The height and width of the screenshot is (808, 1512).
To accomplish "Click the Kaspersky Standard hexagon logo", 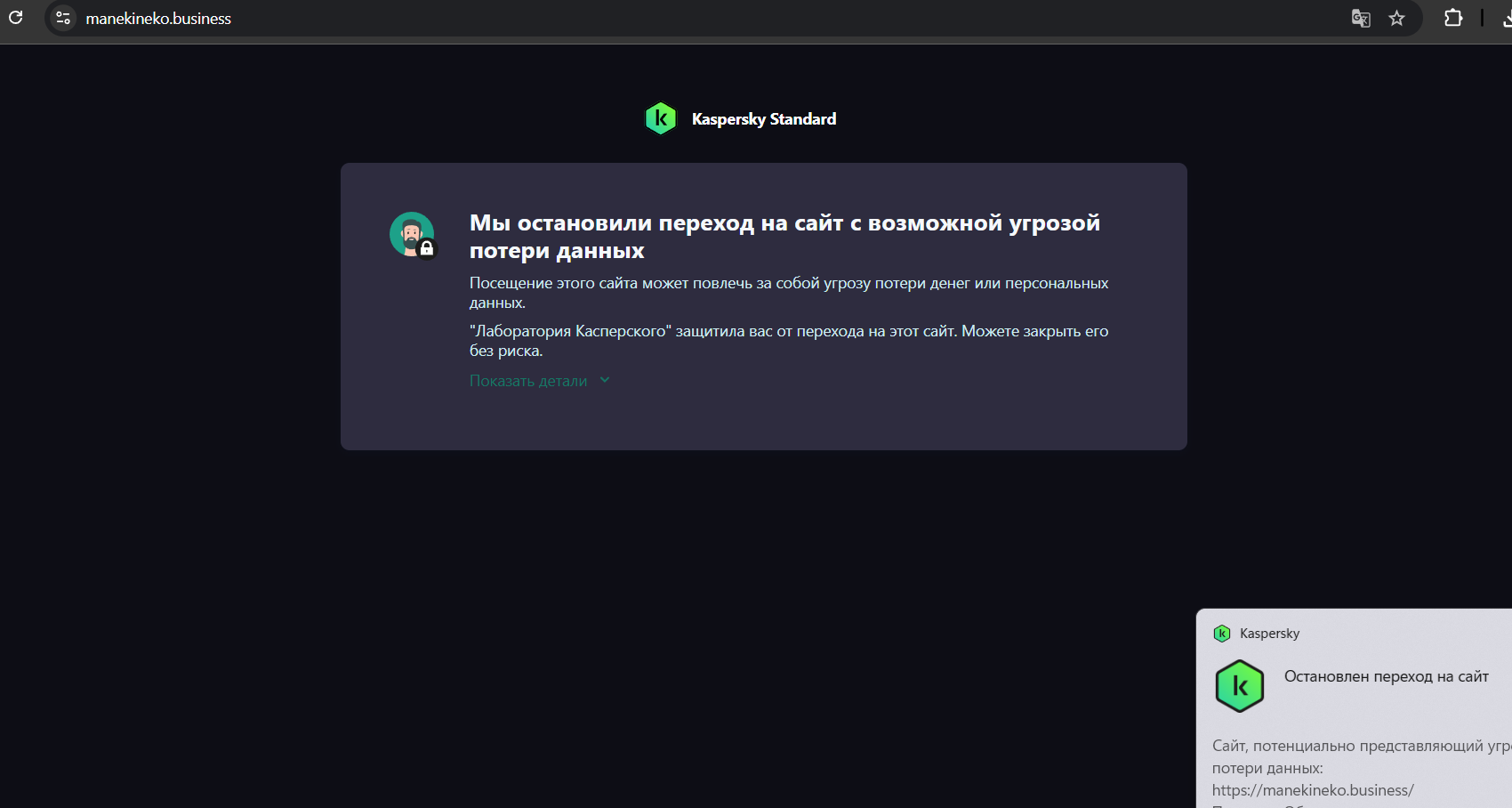I will [x=661, y=118].
